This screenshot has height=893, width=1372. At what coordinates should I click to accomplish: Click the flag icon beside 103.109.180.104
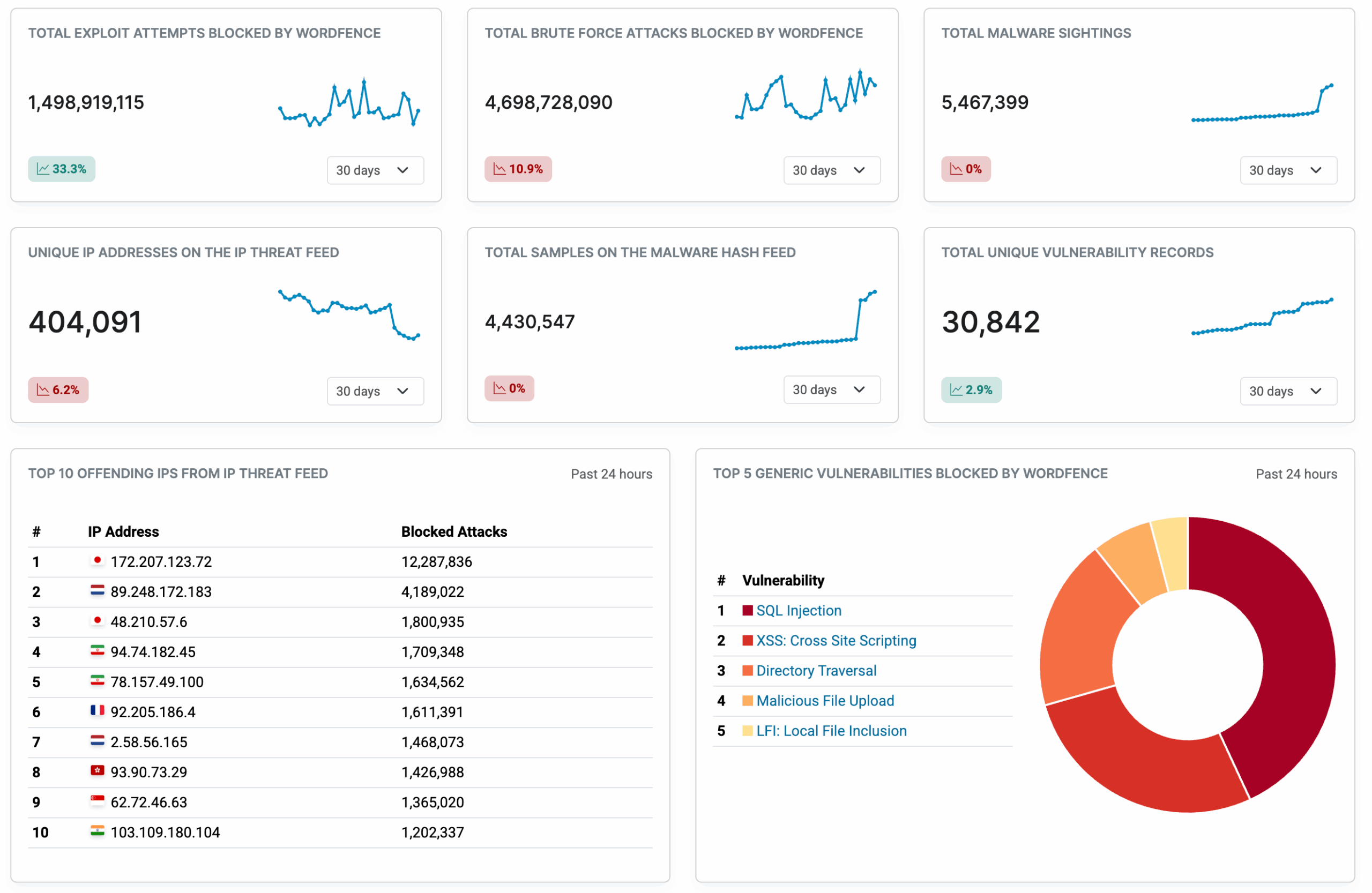tap(98, 831)
